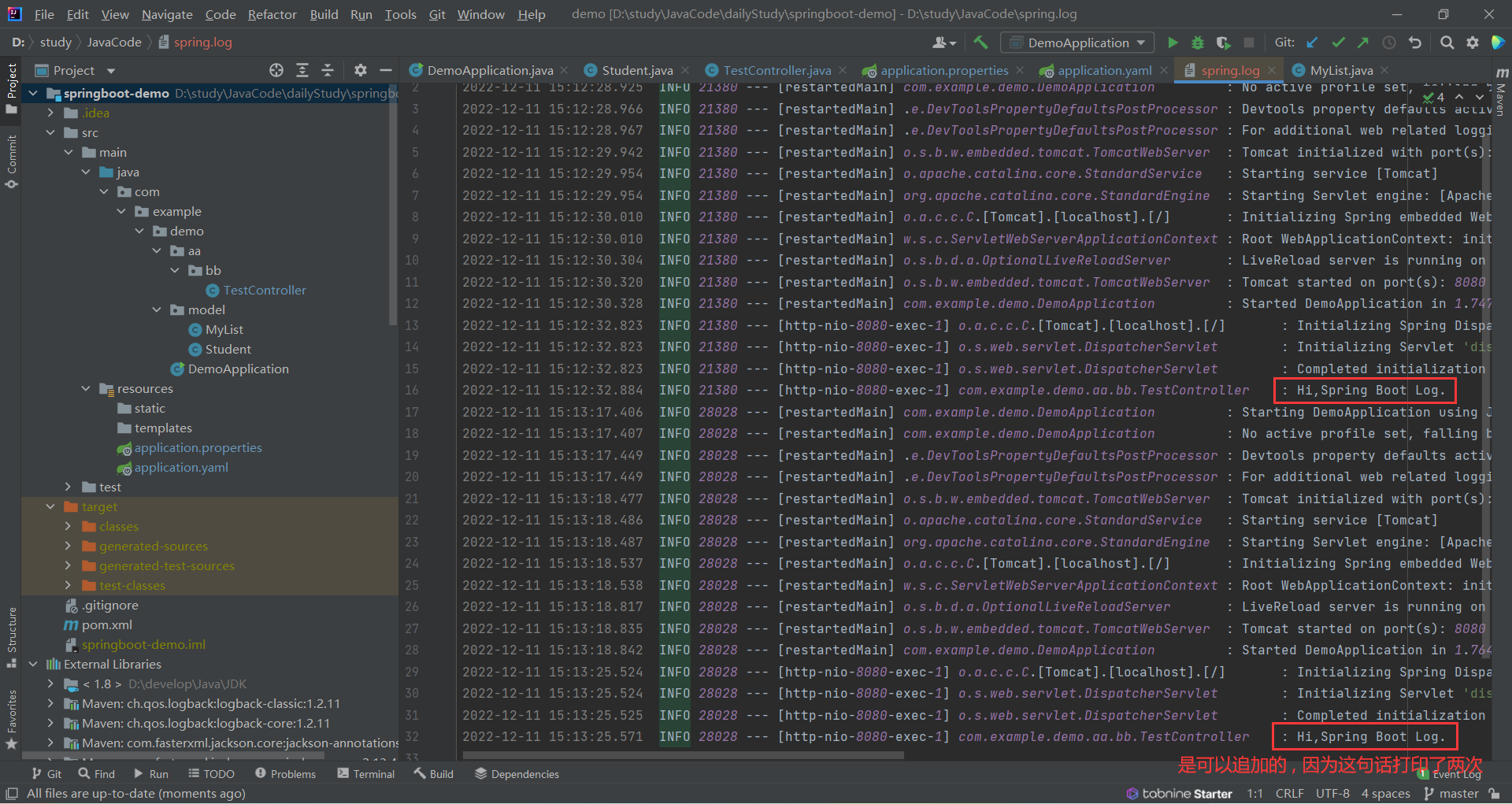The height and width of the screenshot is (804, 1512).
Task: Click the lock icon in status bar
Action: 1495,794
